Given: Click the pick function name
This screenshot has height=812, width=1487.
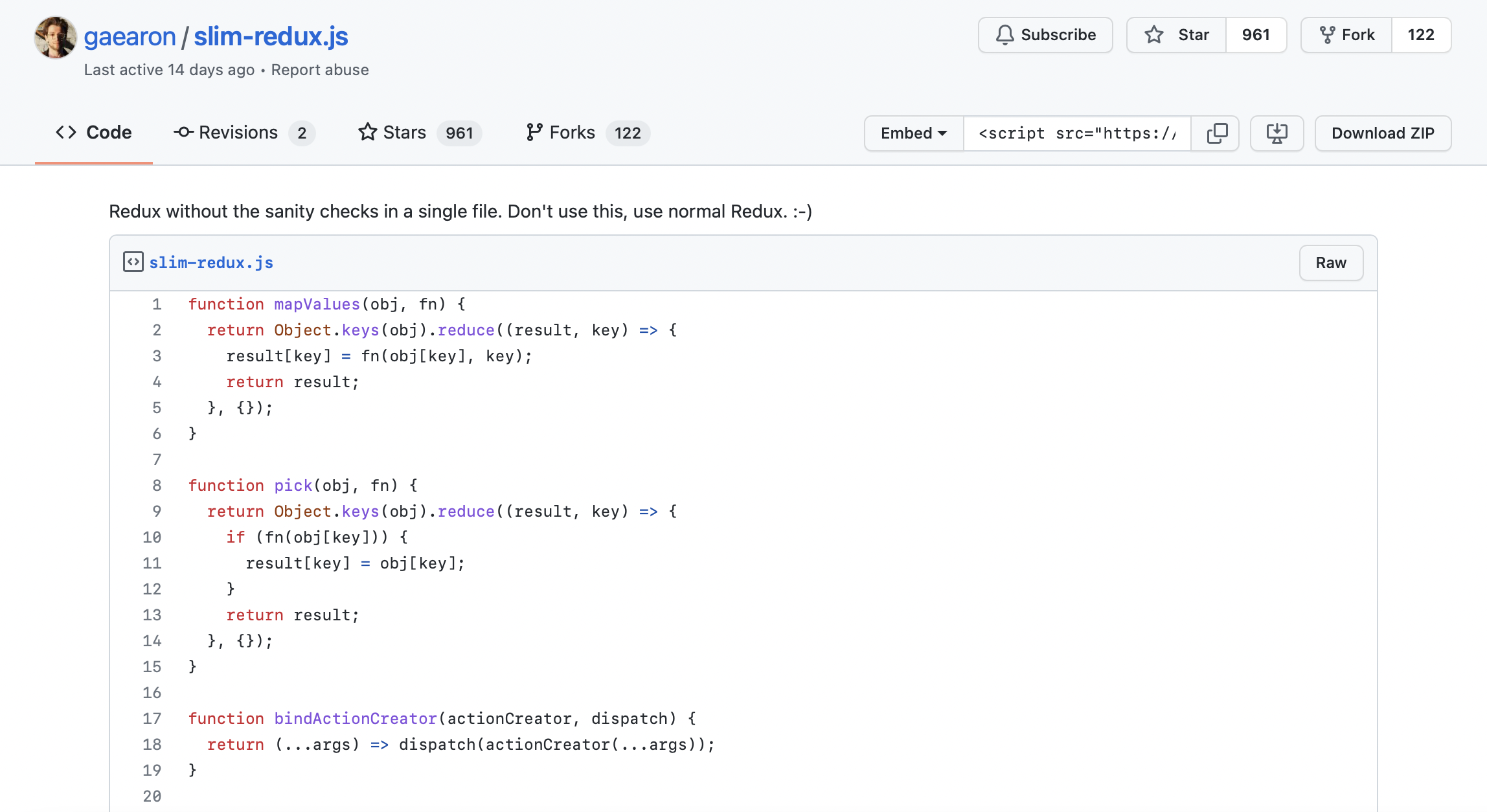Looking at the screenshot, I should tap(293, 486).
